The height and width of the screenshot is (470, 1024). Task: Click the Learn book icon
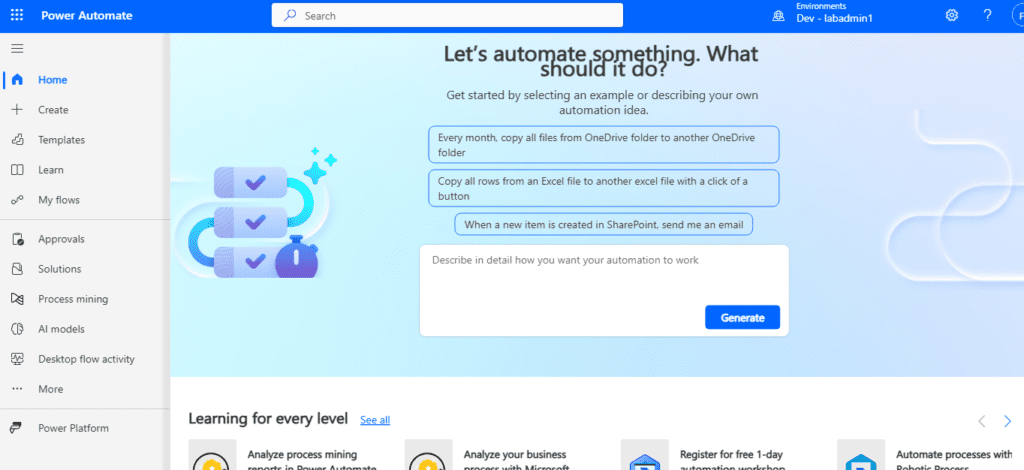point(18,170)
